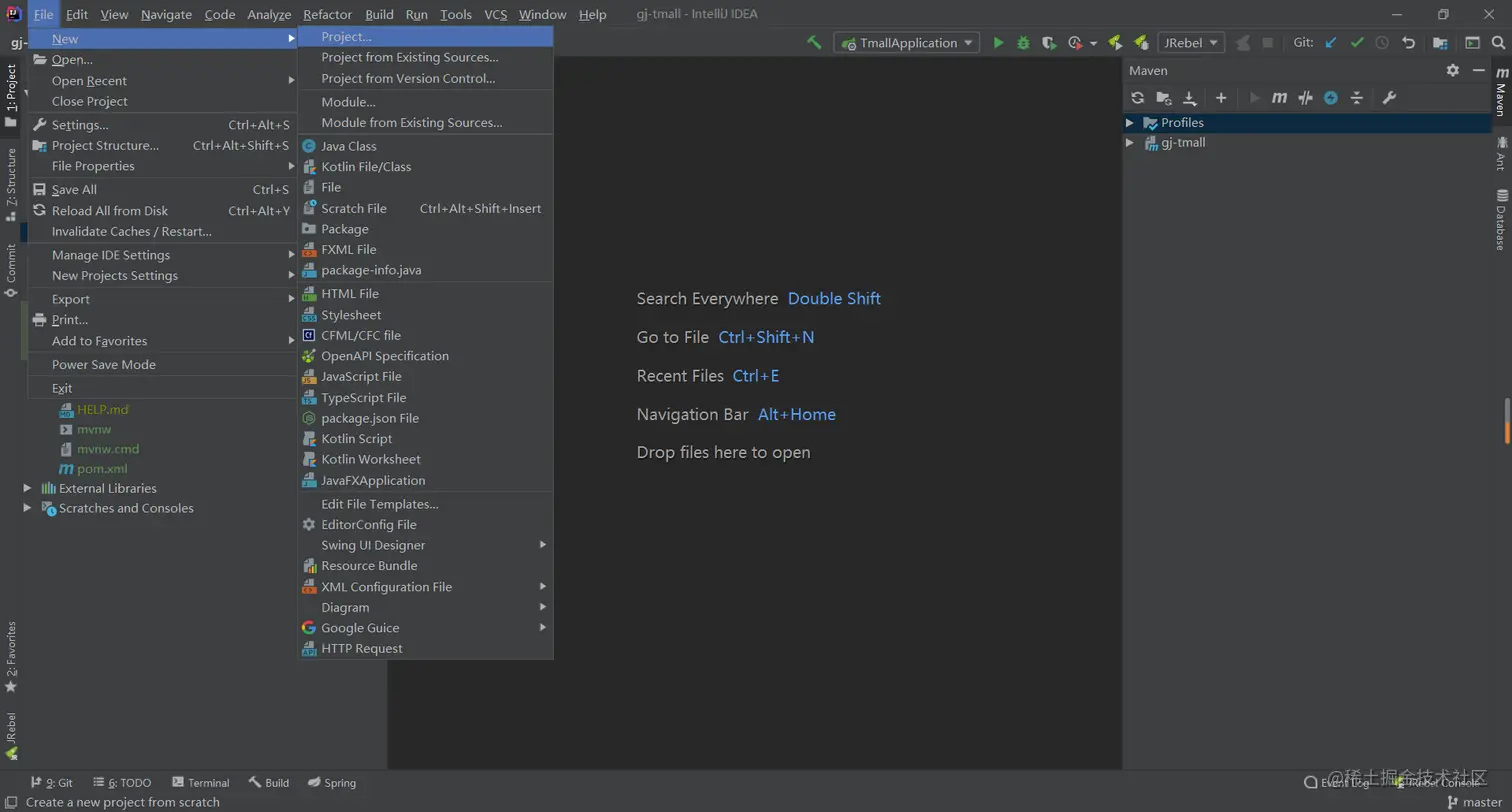Open the profiler dropdown arrow
The height and width of the screenshot is (812, 1512).
click(1093, 43)
